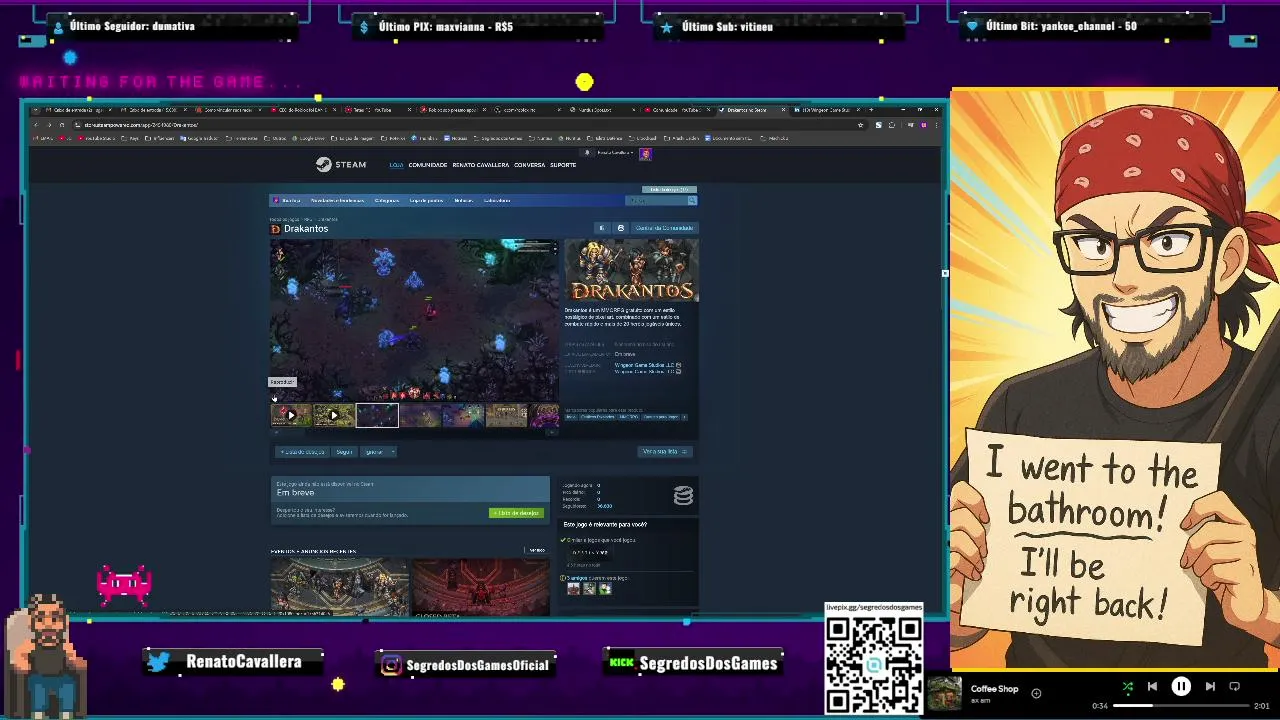Open a new browser tab with plus
Image resolution: width=1280 pixels, height=720 pixels.
[871, 110]
